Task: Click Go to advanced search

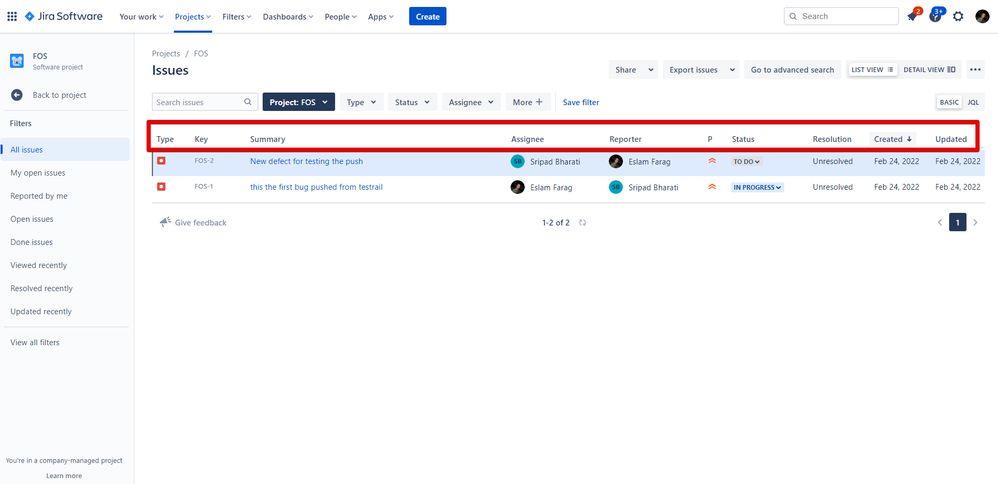Action: [792, 70]
